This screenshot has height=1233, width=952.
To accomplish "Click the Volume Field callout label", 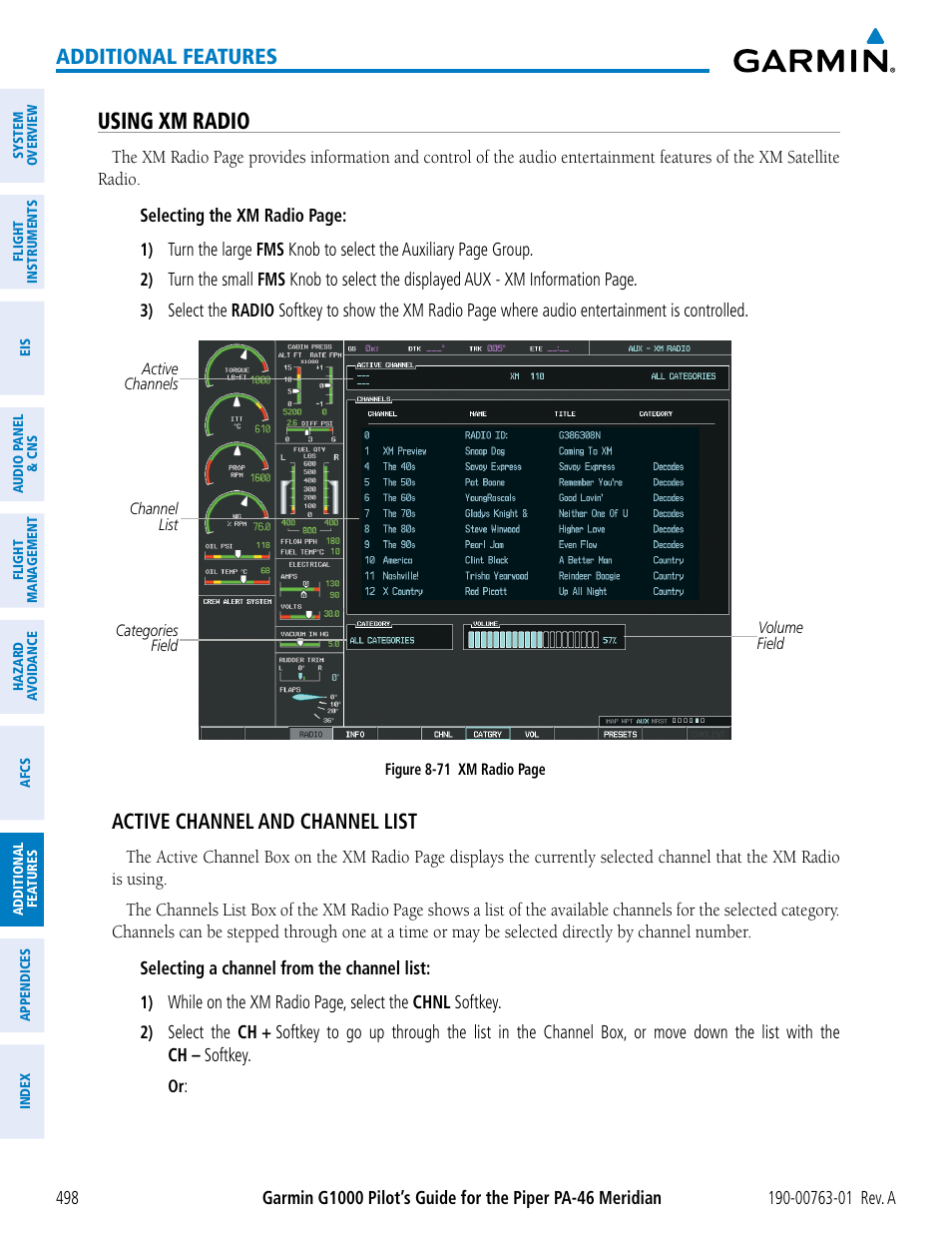I will [779, 636].
